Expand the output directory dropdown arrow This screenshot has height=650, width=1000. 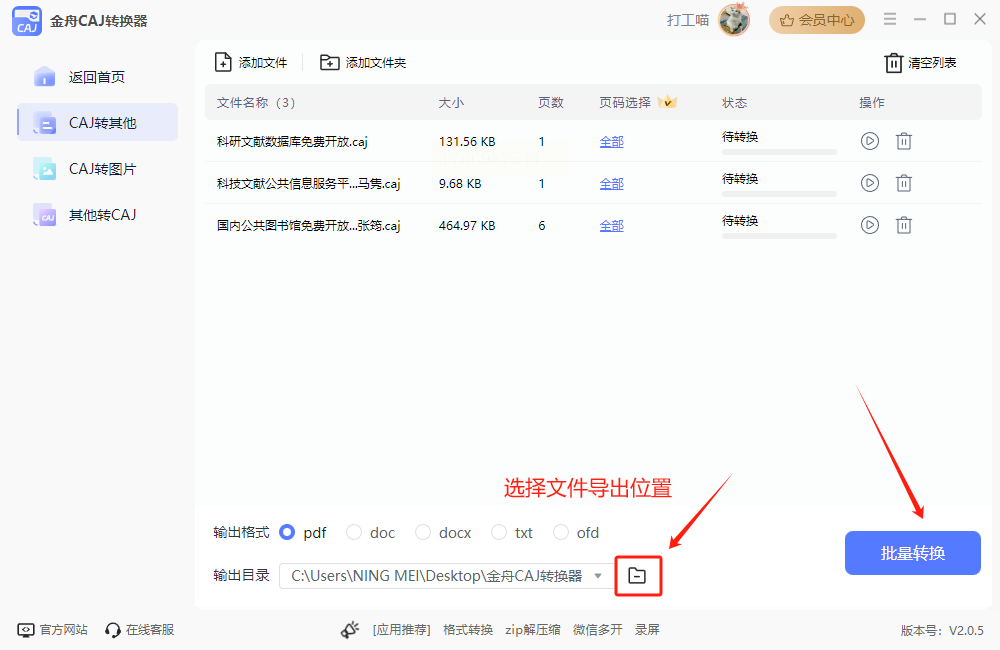[x=598, y=576]
